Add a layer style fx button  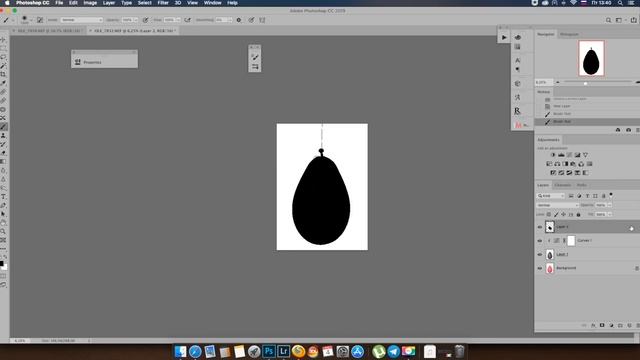coord(593,325)
